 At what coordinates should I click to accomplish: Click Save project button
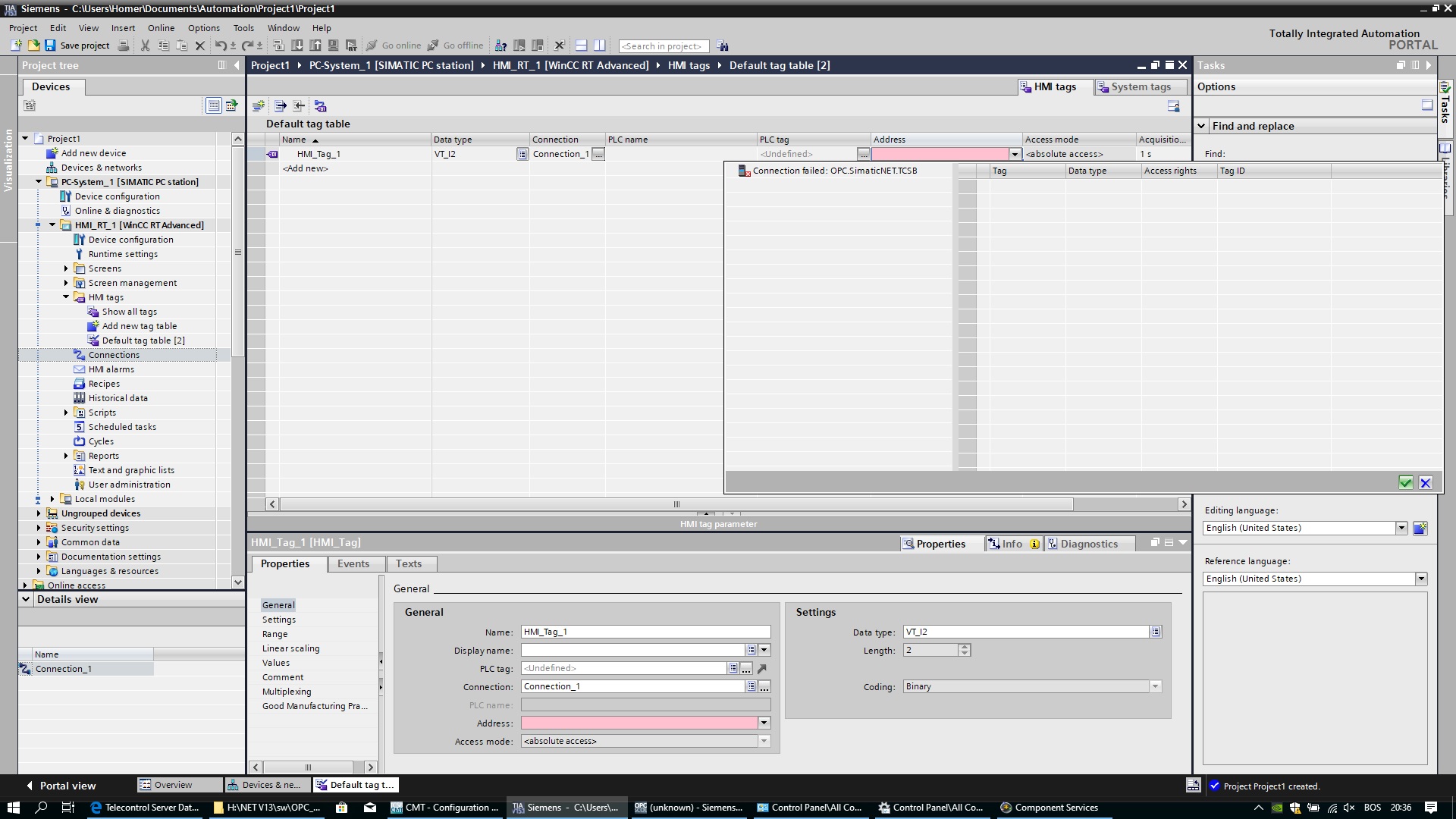[77, 45]
